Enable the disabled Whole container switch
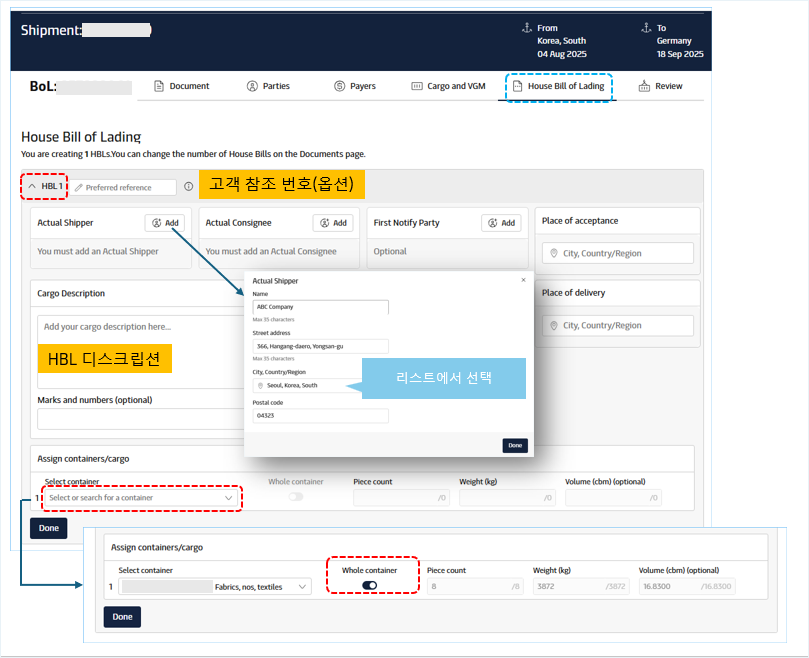The width and height of the screenshot is (809, 658). [296, 496]
